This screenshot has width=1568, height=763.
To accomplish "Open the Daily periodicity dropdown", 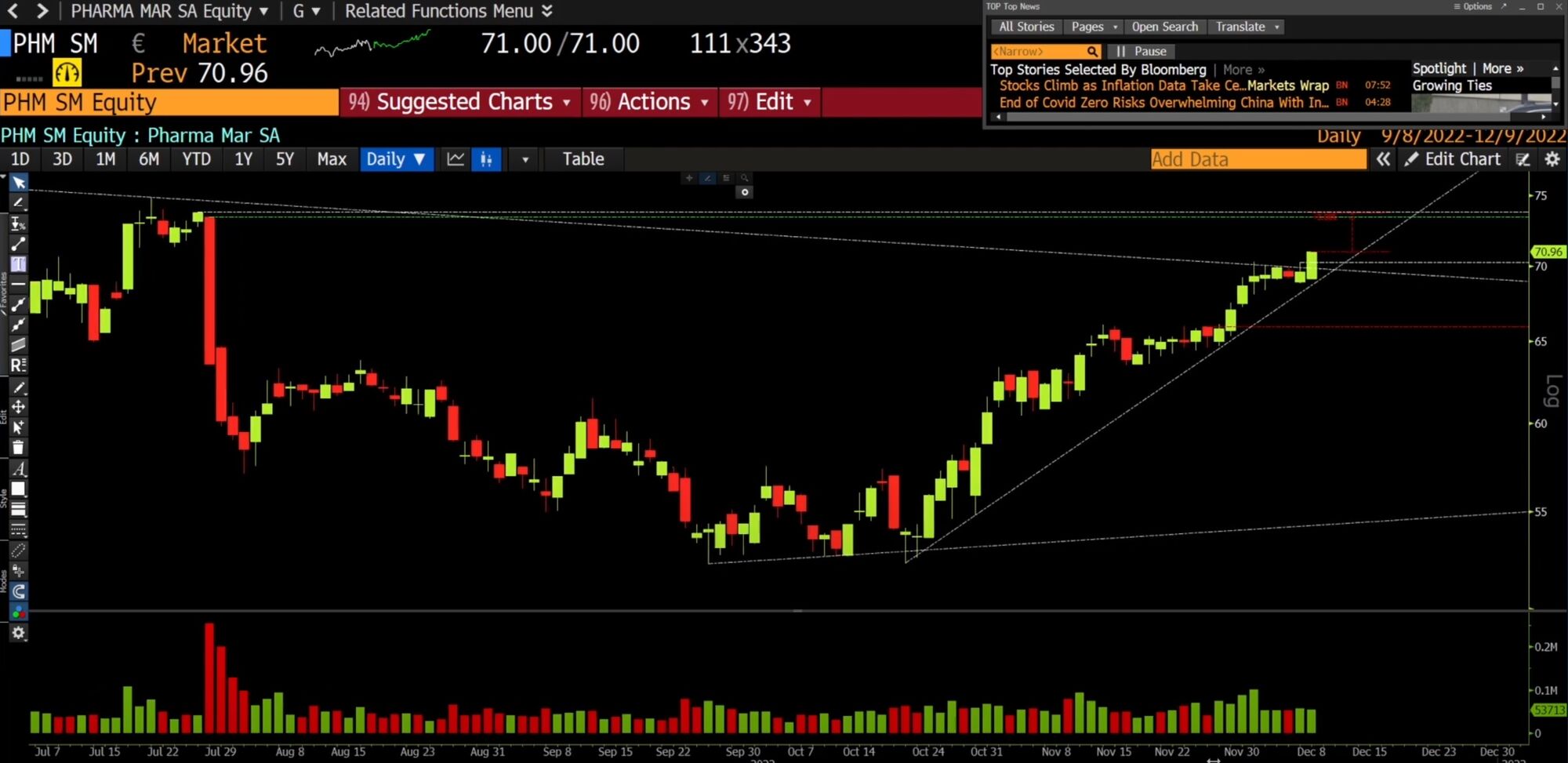I will tap(396, 159).
